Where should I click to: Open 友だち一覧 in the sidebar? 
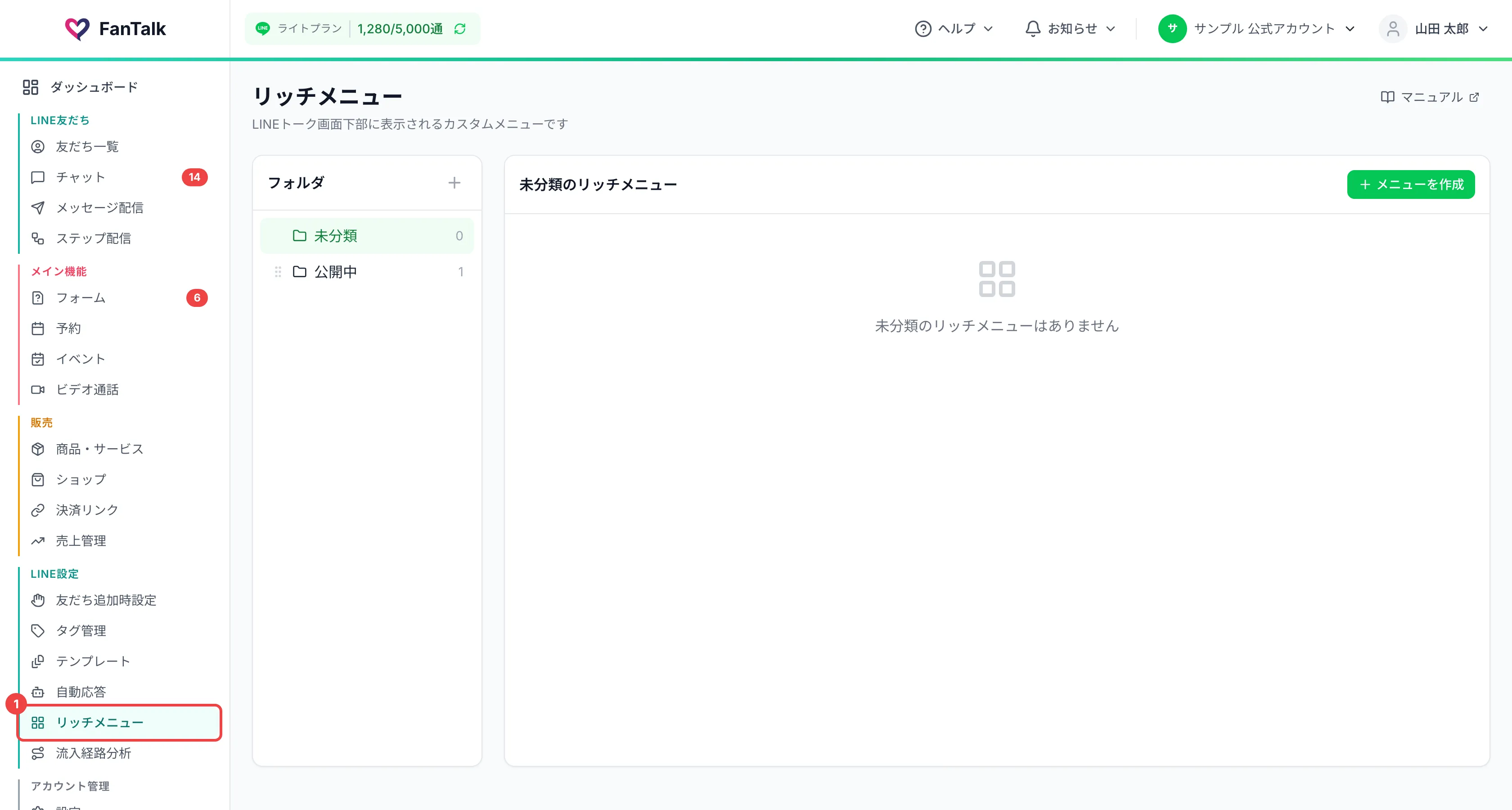pos(87,147)
